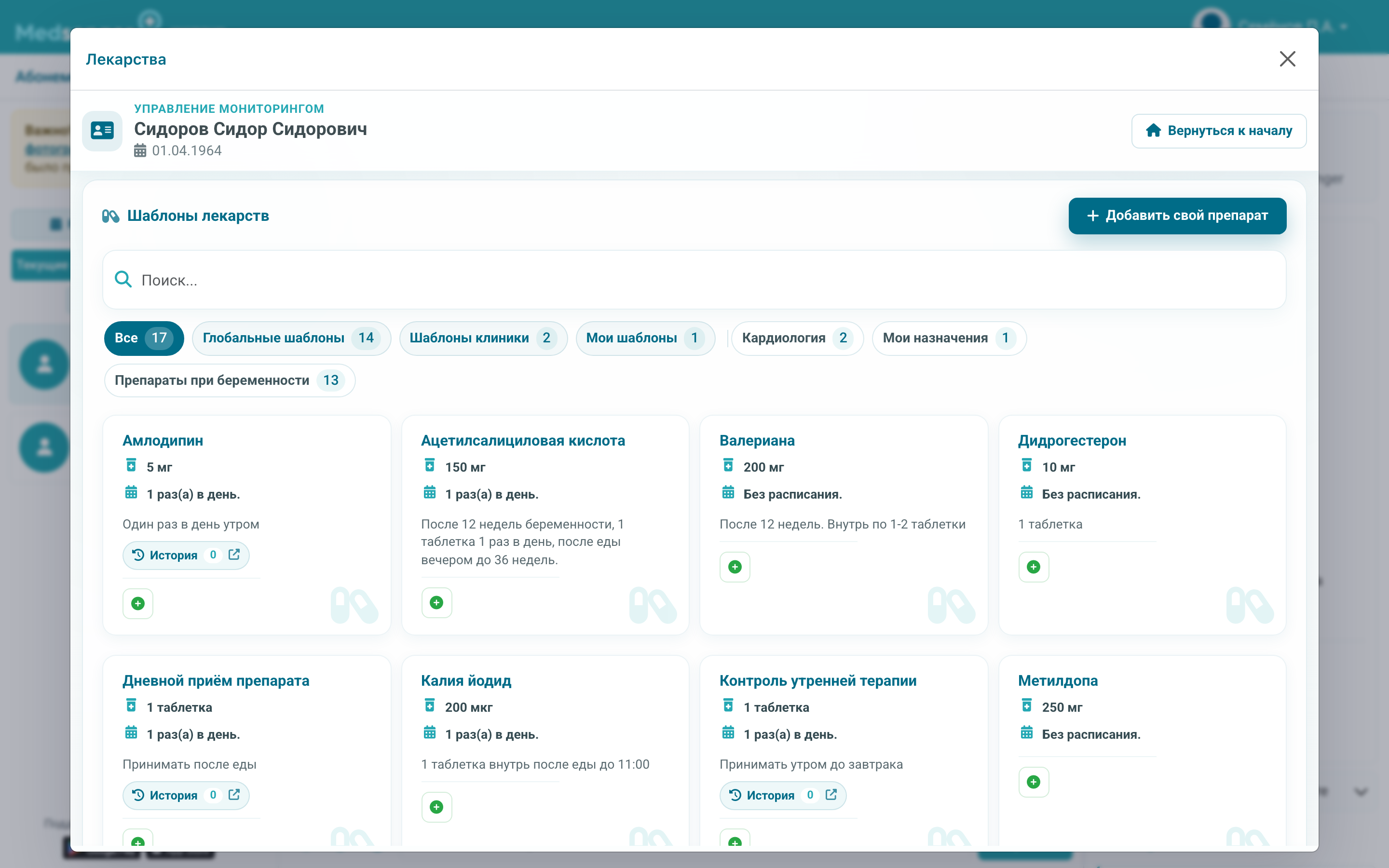Filter by Шаблоны клиники

[483, 338]
